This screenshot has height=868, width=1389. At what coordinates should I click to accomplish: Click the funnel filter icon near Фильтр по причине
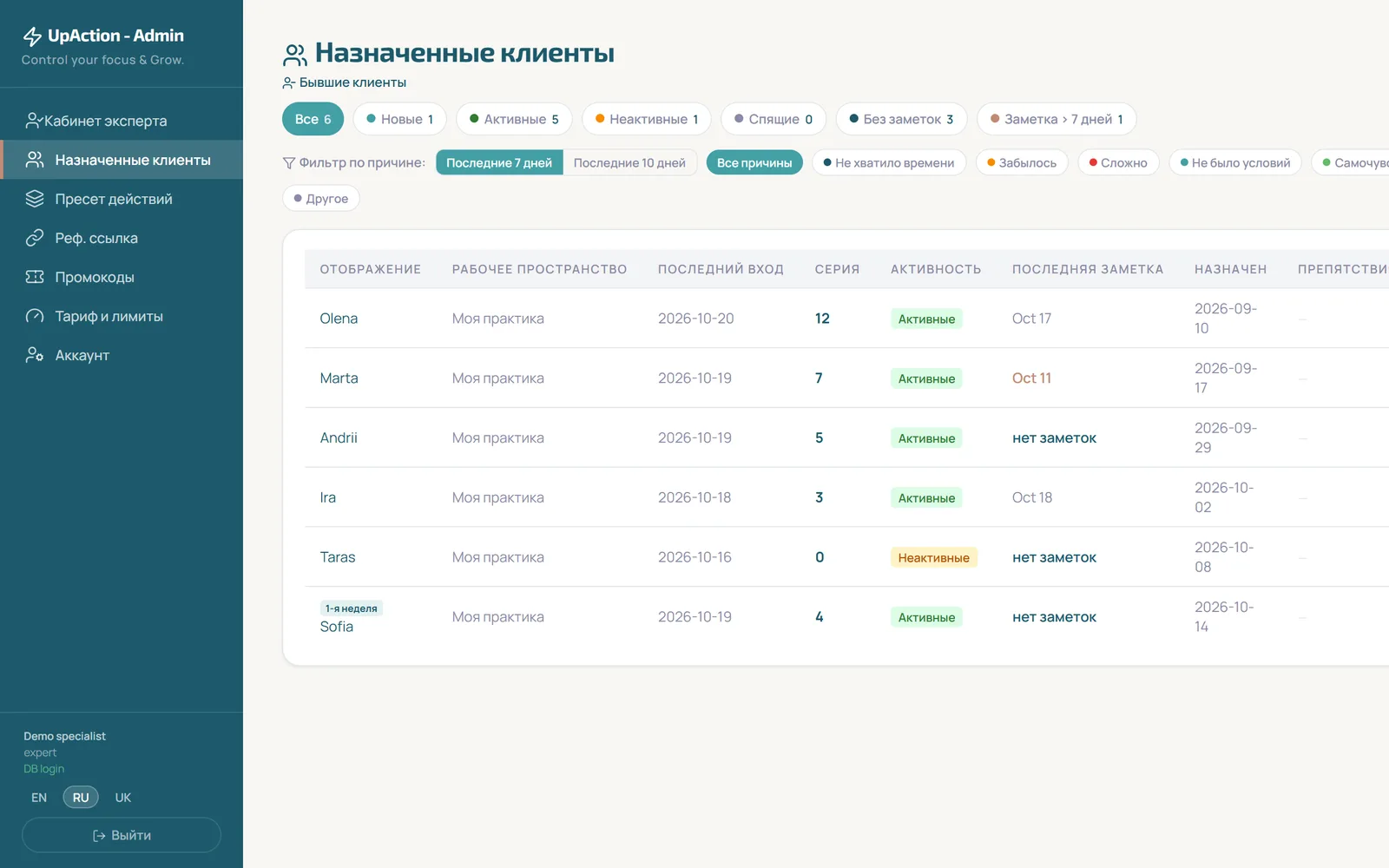289,163
